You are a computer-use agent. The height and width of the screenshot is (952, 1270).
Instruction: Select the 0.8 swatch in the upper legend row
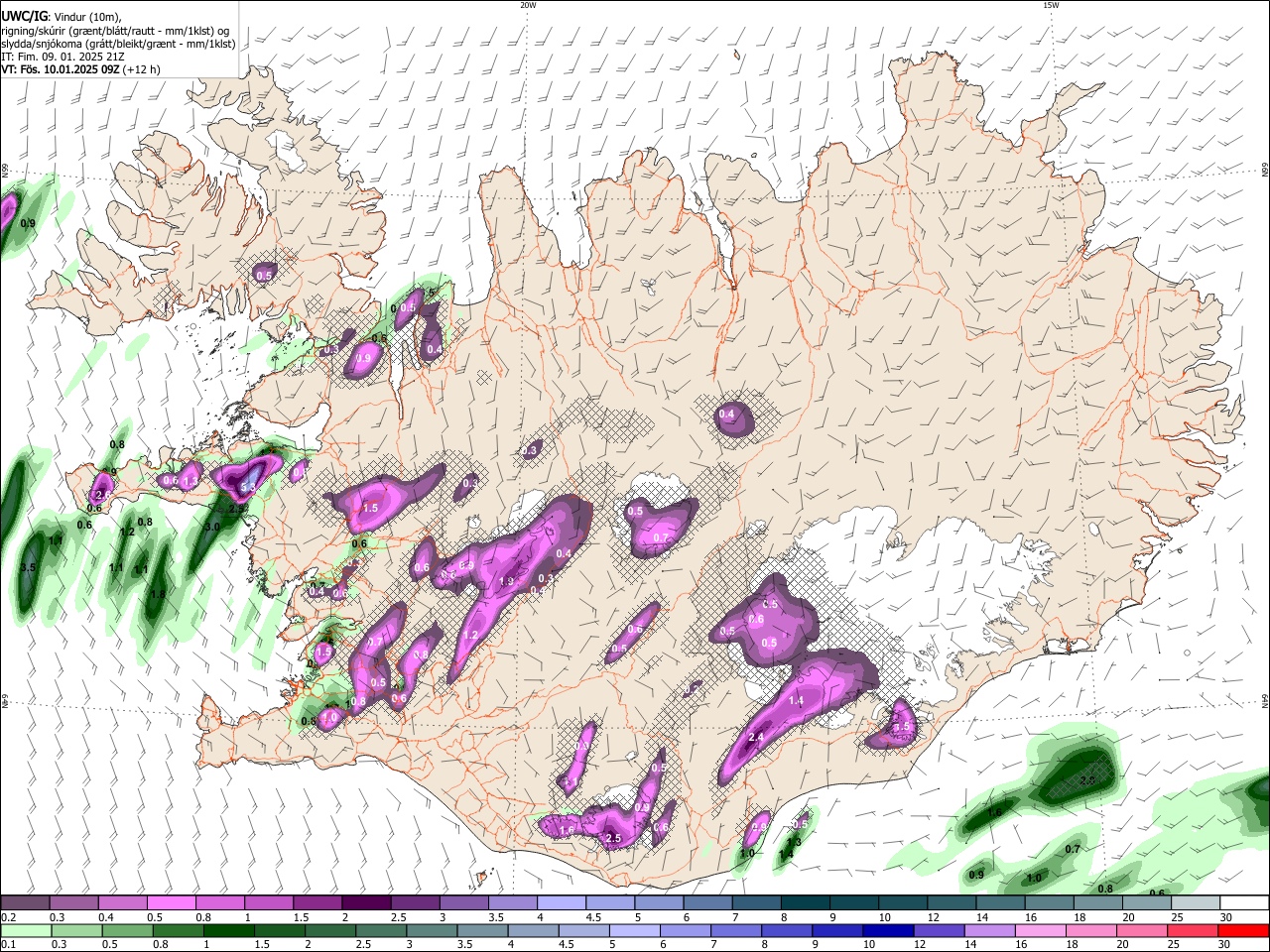(x=219, y=903)
